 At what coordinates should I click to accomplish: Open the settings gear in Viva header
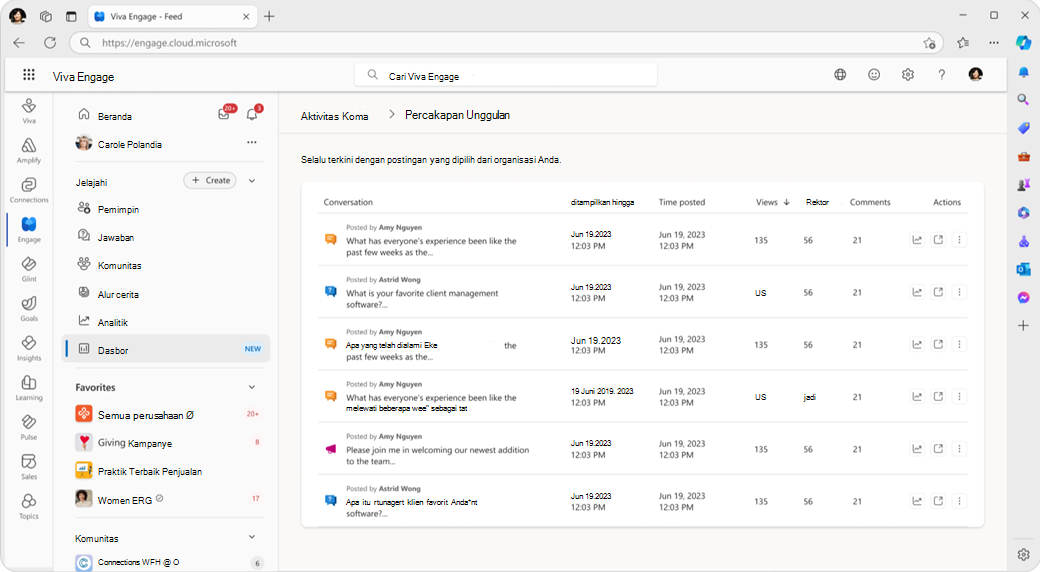tap(908, 74)
